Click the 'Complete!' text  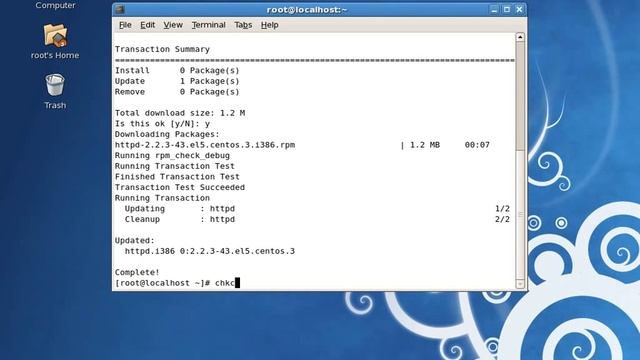[137, 272]
